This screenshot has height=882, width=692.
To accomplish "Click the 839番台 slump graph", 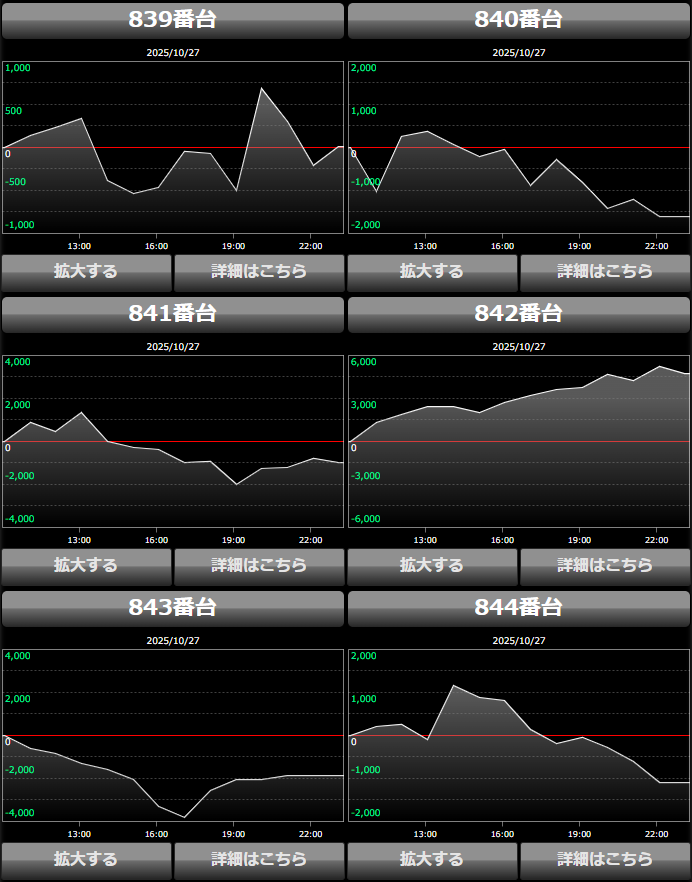I will coord(173,147).
